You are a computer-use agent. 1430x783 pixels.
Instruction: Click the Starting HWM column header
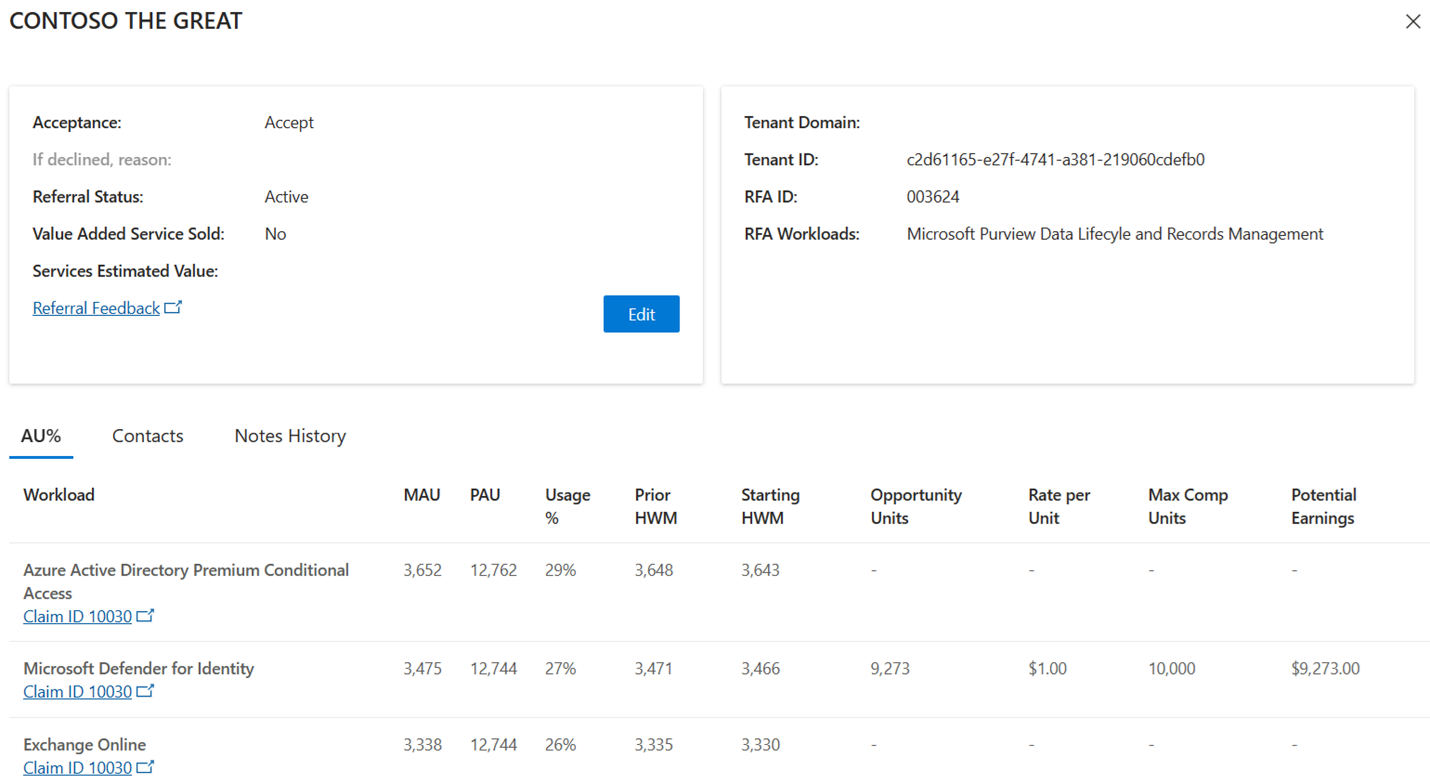point(770,506)
